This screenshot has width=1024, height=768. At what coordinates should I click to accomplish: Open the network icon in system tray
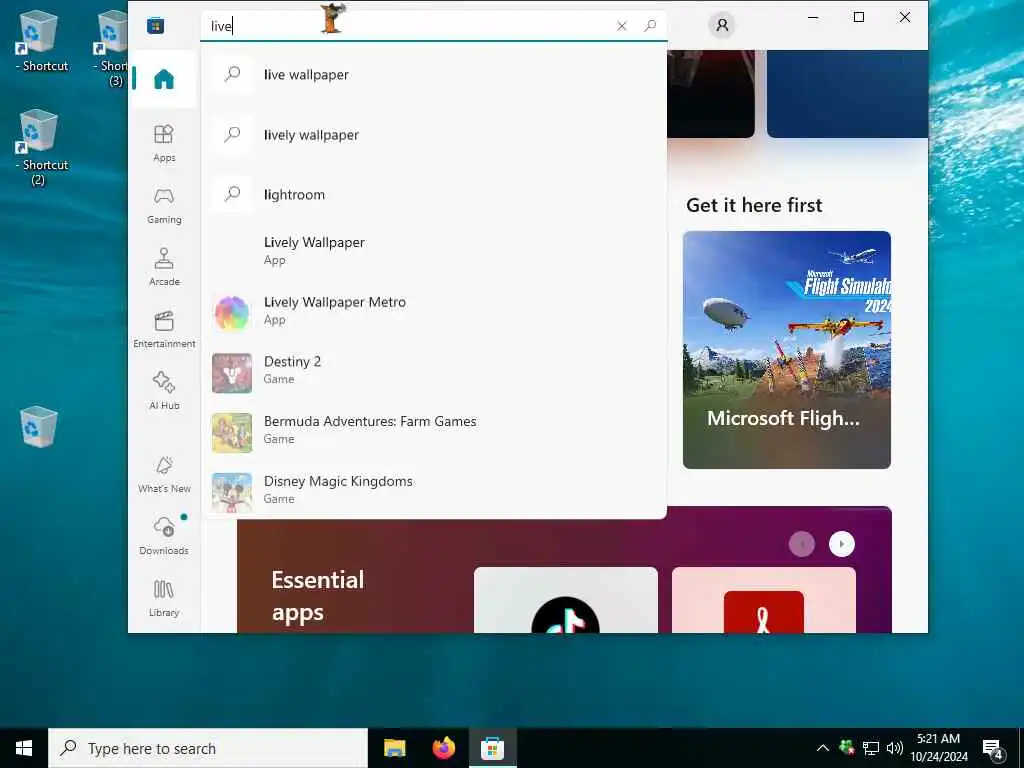pyautogui.click(x=871, y=748)
